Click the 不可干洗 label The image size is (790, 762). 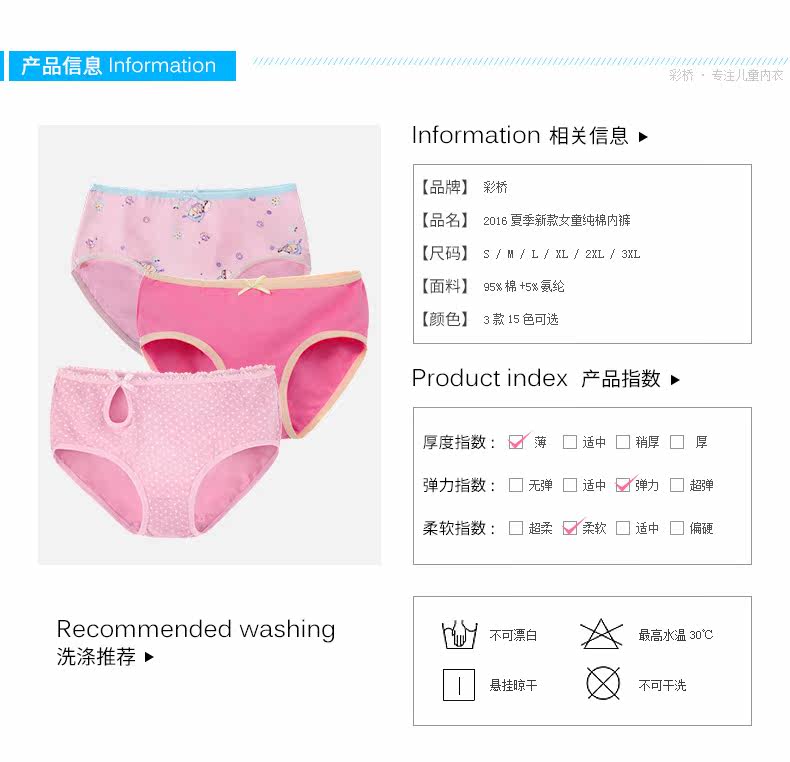click(x=663, y=685)
